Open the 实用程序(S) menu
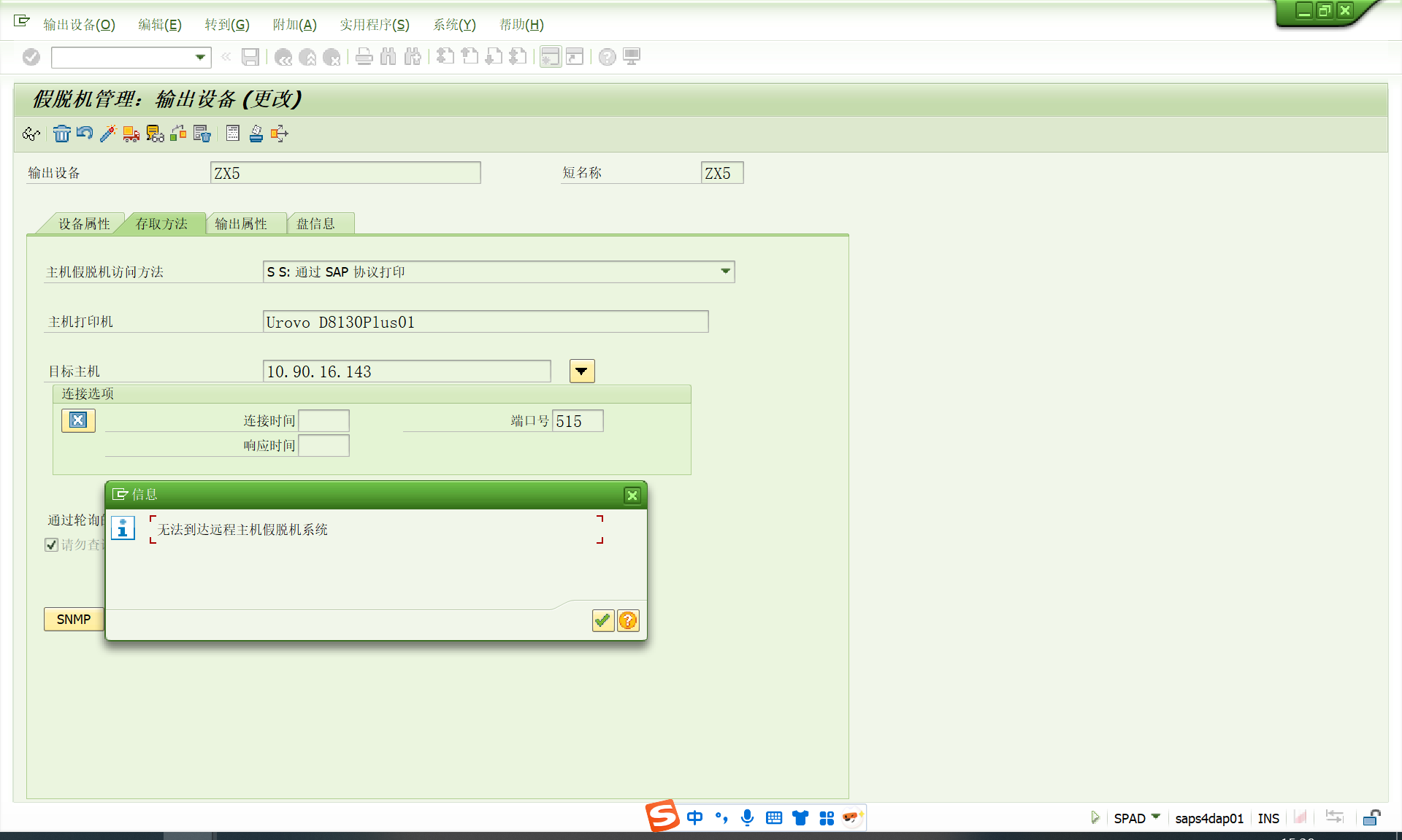Image resolution: width=1402 pixels, height=840 pixels. coord(374,24)
